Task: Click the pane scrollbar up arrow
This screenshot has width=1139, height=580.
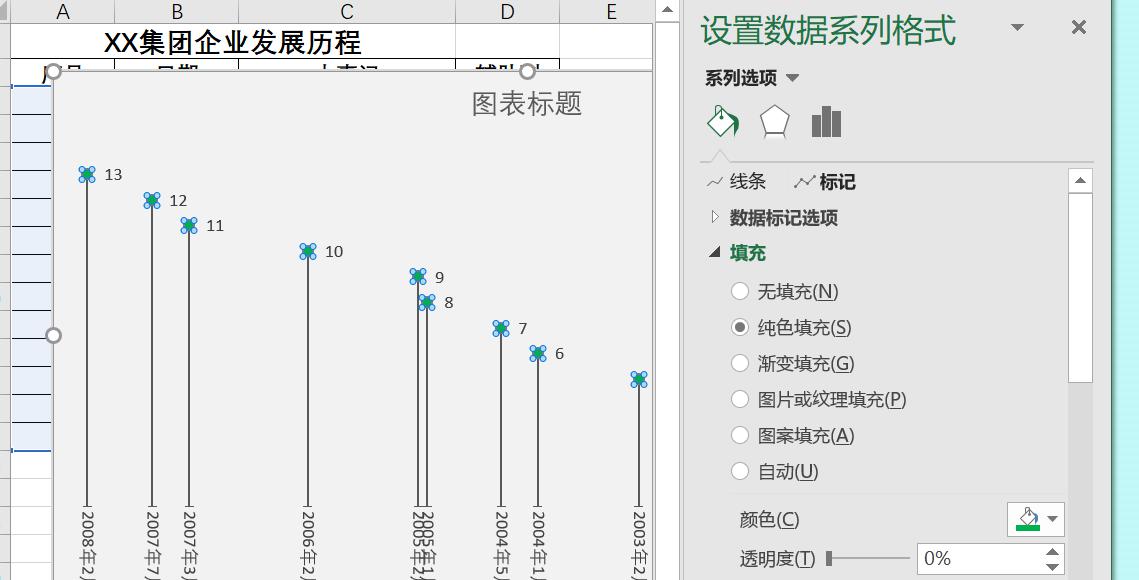Action: pos(1080,181)
